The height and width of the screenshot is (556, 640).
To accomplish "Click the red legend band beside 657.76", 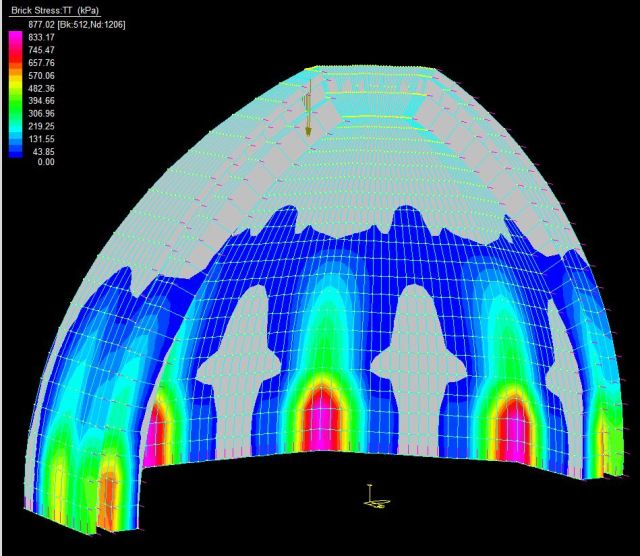I will point(15,63).
